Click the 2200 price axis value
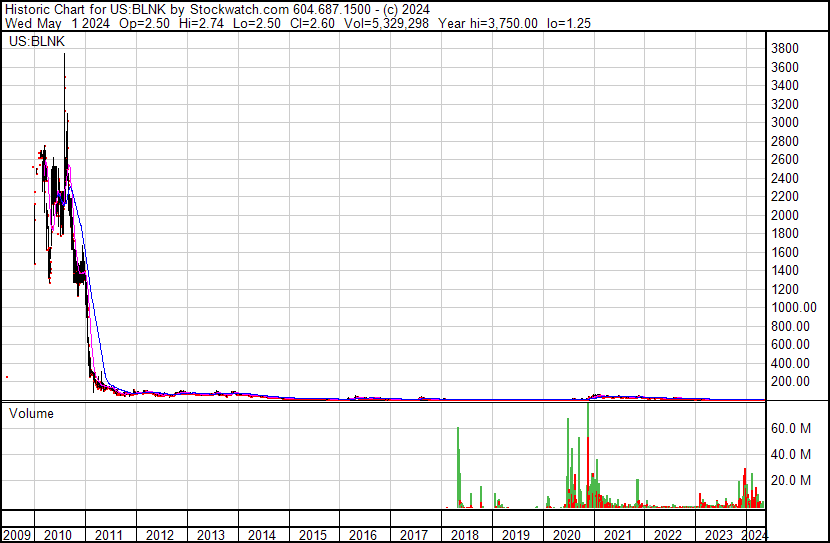 (785, 196)
